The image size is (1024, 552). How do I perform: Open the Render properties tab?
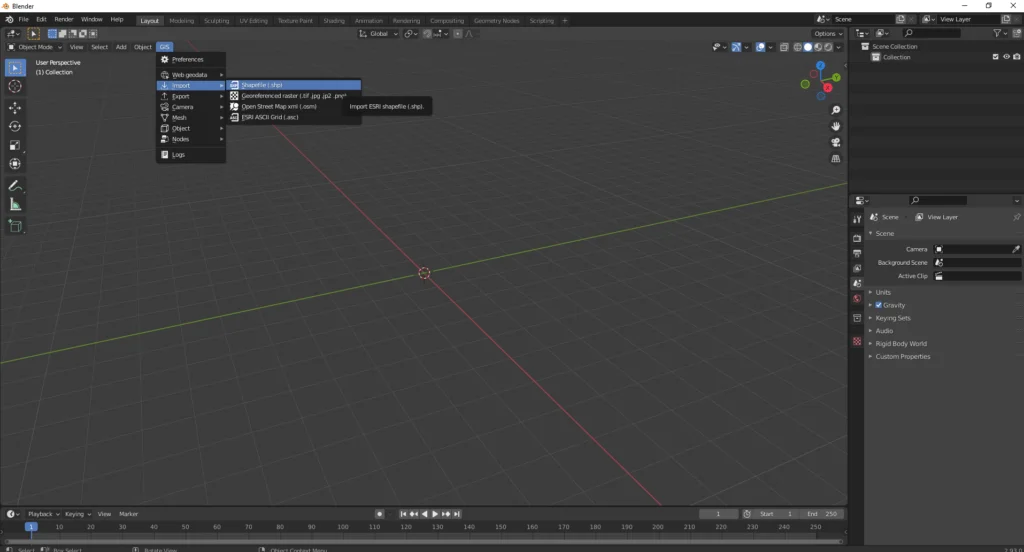(857, 238)
